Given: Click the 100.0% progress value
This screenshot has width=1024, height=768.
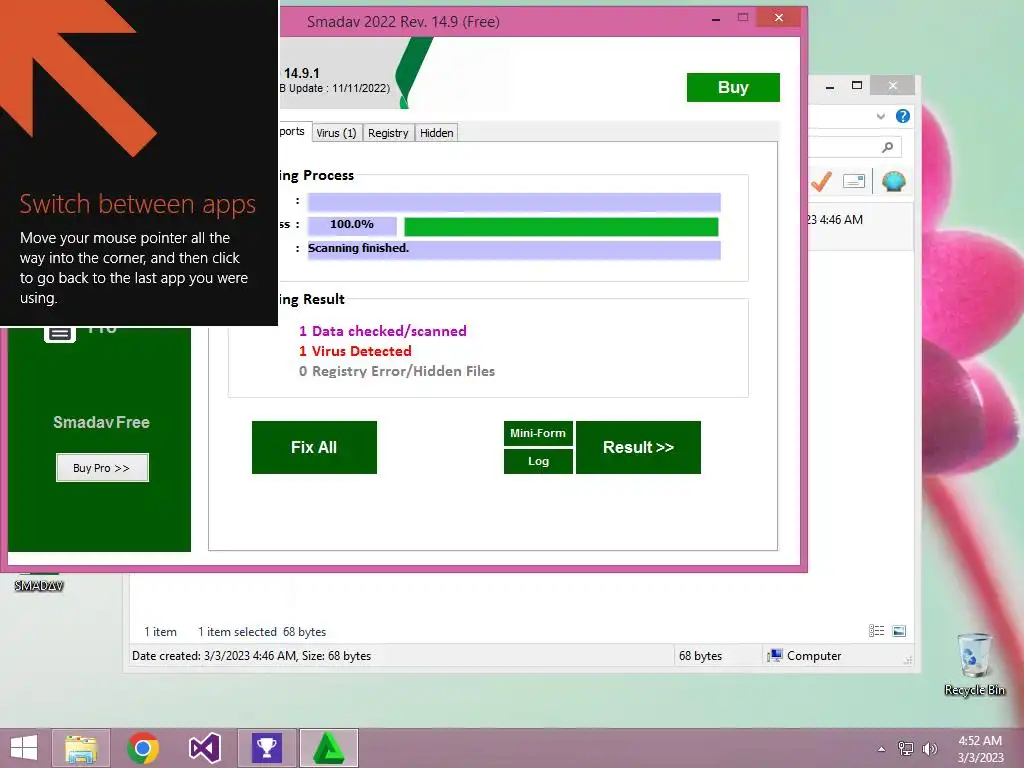Looking at the screenshot, I should (352, 225).
